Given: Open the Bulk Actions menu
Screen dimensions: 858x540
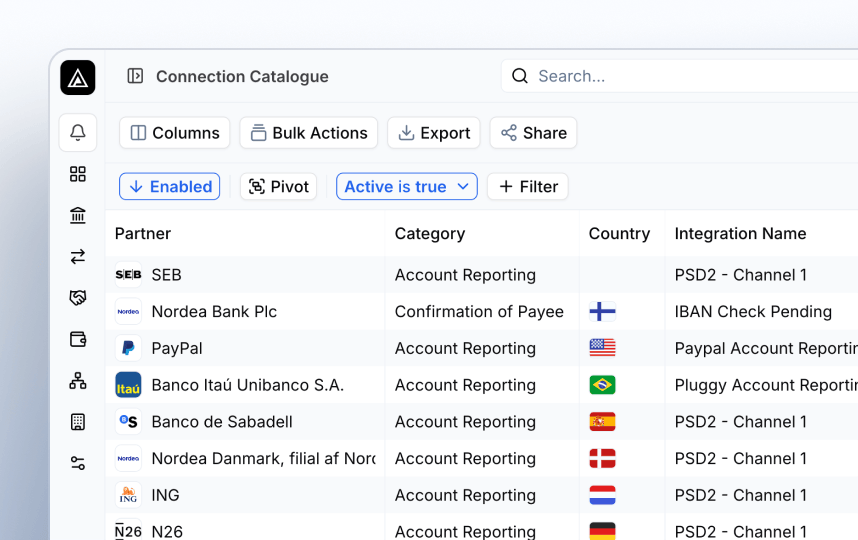Looking at the screenshot, I should (309, 133).
